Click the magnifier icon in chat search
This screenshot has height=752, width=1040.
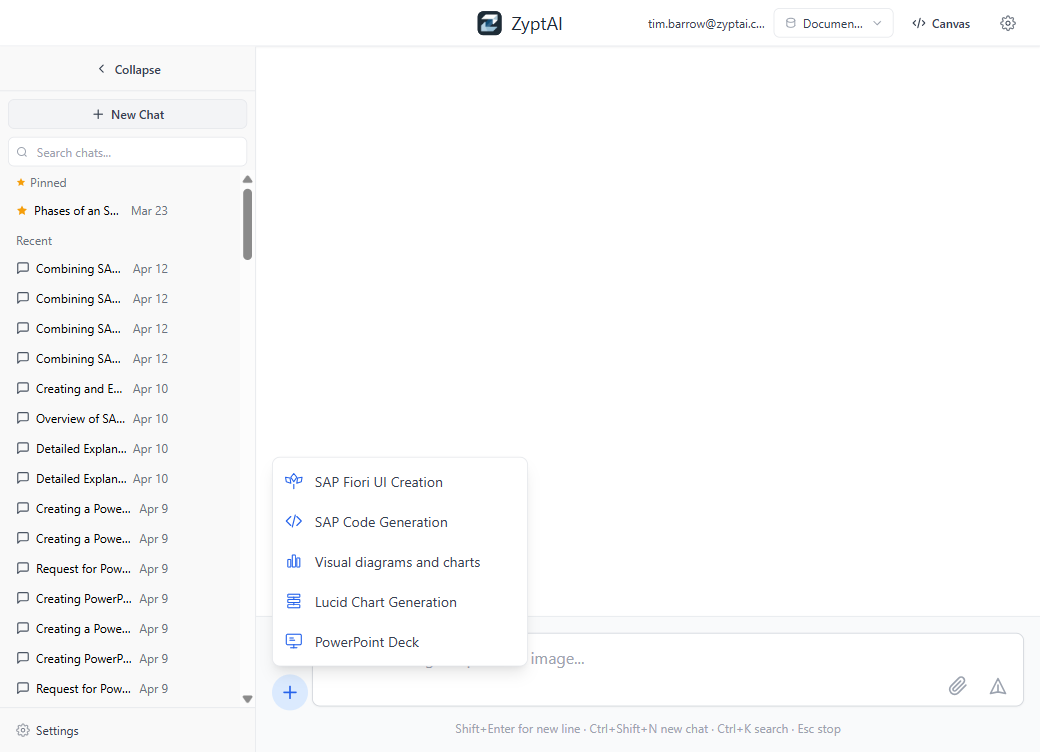23,153
